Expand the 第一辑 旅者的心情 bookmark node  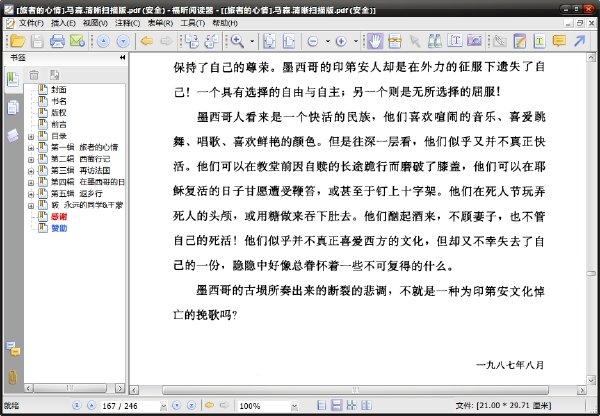point(31,148)
